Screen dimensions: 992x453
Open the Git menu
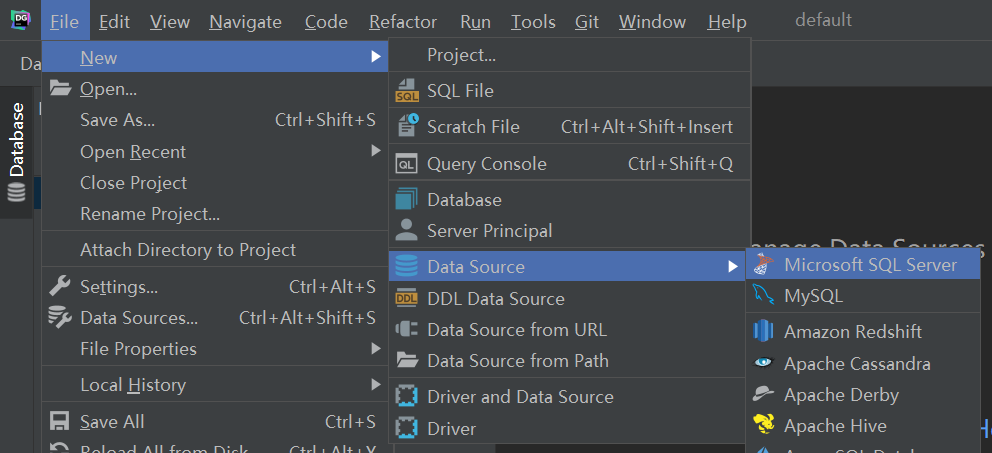pyautogui.click(x=587, y=22)
